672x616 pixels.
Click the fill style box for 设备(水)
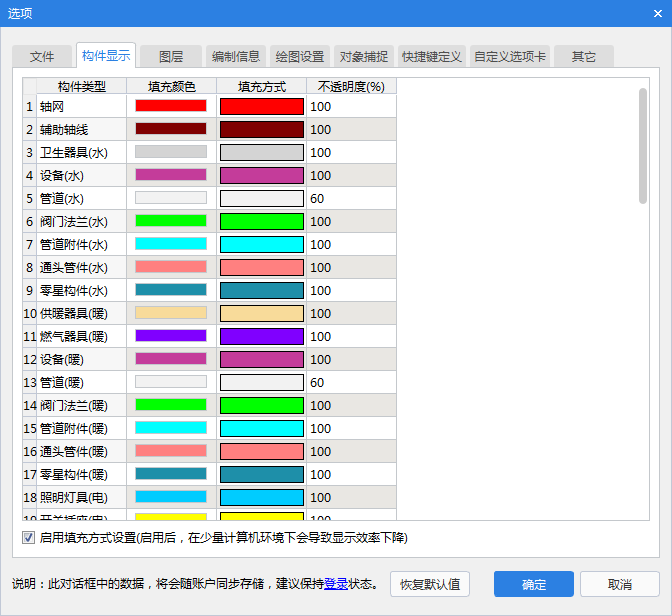tap(261, 175)
